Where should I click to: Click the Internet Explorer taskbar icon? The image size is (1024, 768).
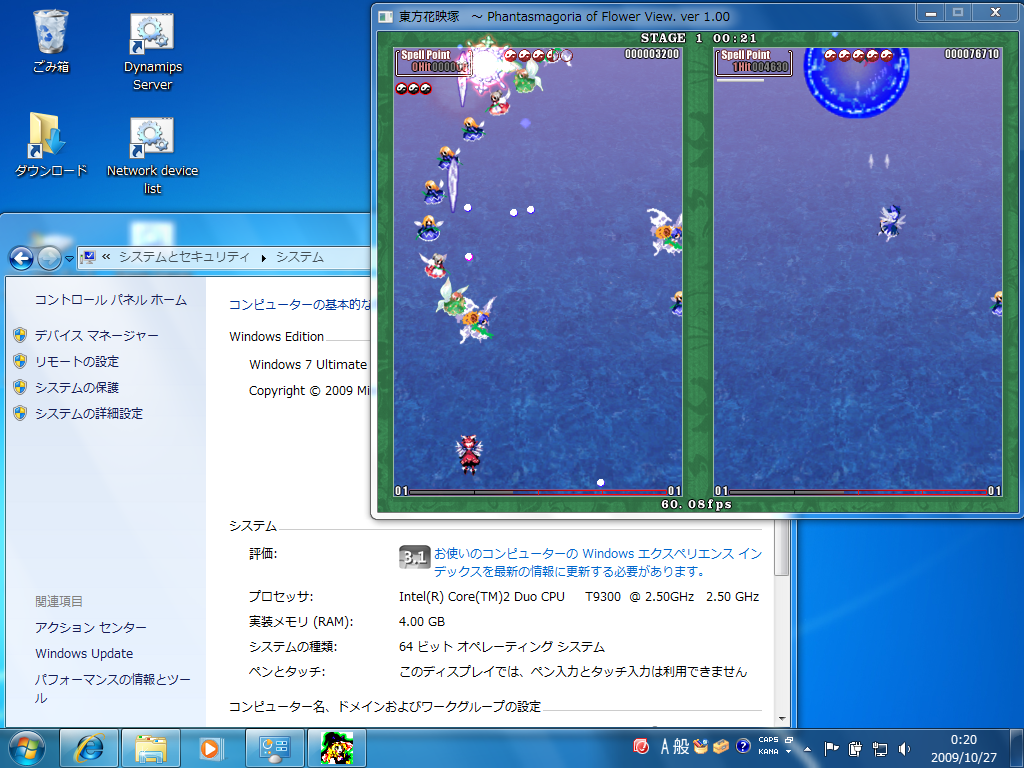89,747
